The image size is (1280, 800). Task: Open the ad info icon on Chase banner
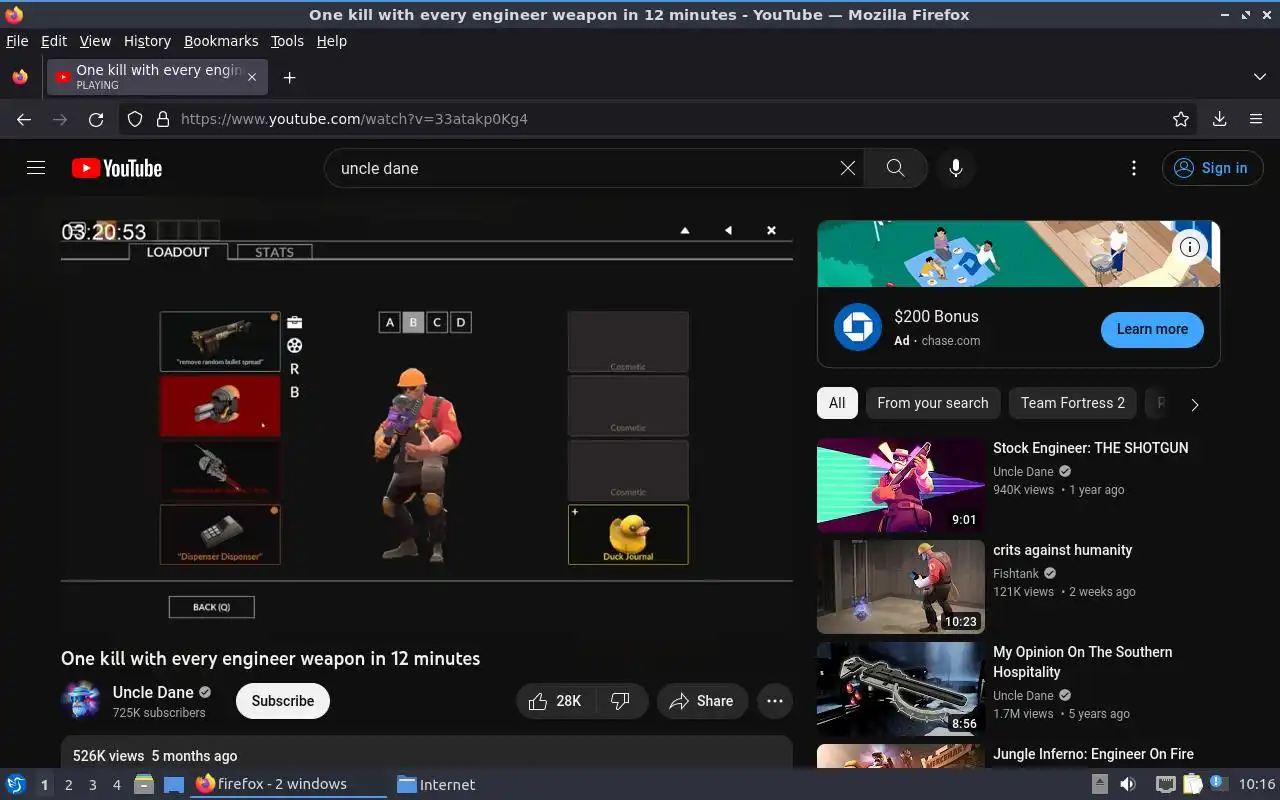pyautogui.click(x=1190, y=247)
